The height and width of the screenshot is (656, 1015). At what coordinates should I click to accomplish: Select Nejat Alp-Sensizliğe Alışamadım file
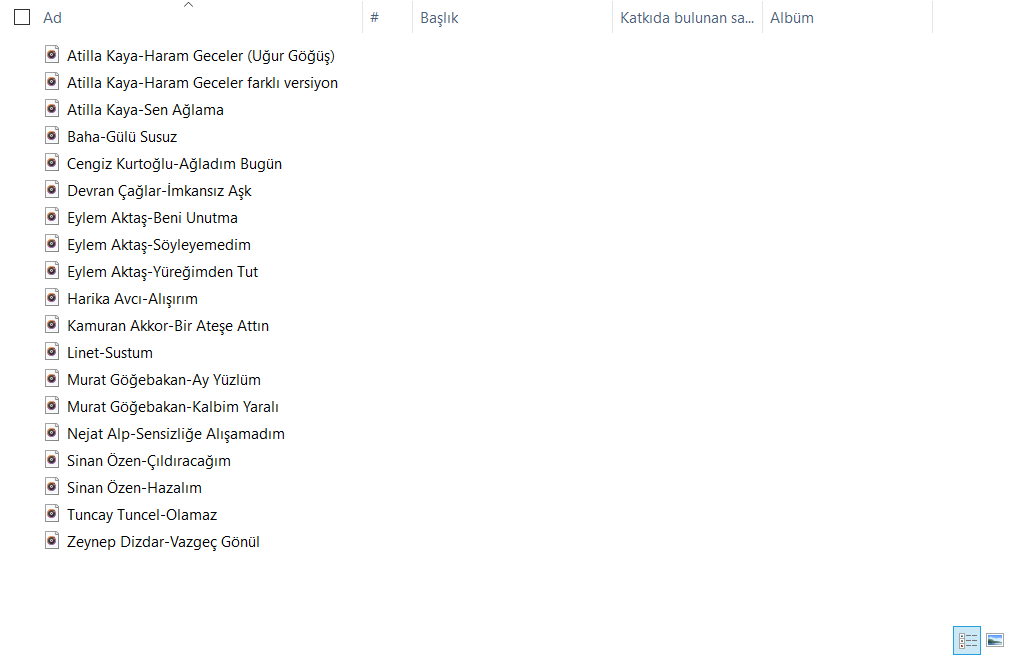176,434
